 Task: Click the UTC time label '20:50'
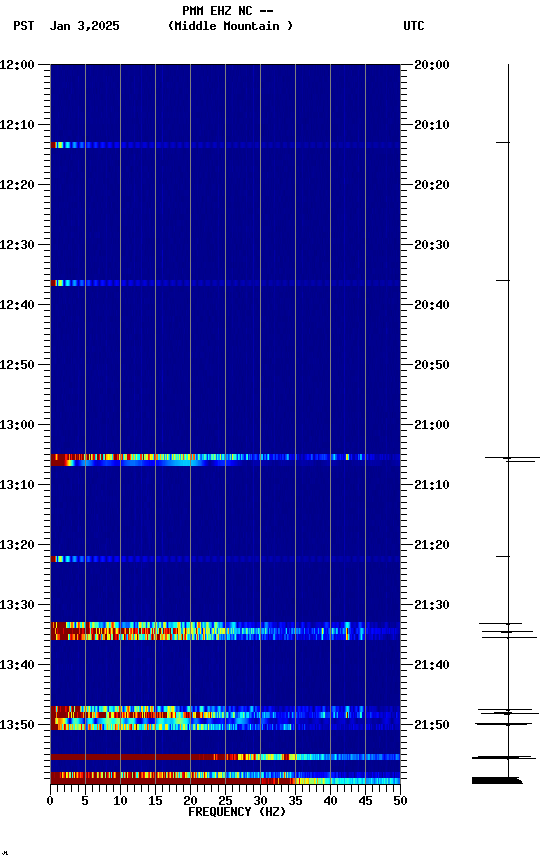click(x=432, y=365)
